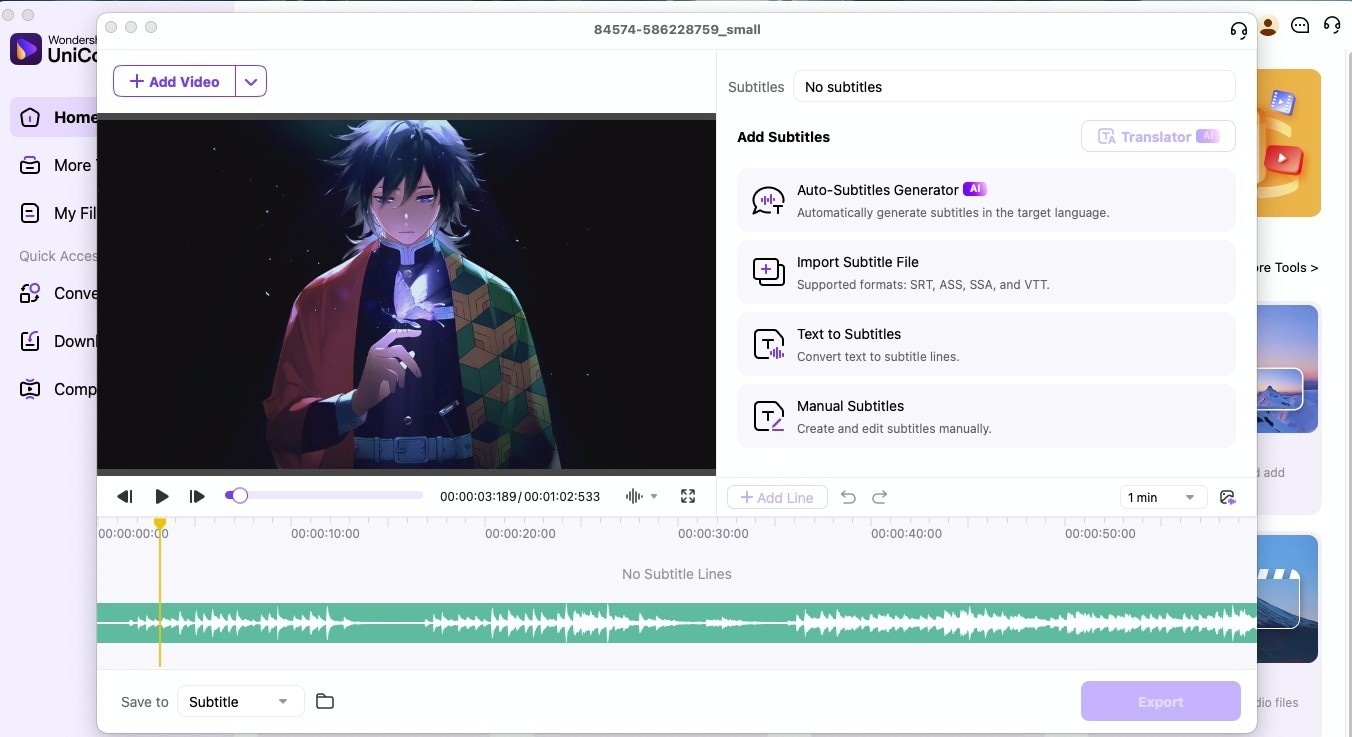Screen dimensions: 1352x737
Task: Click the 00:00:20:00 timeline label
Action: tap(520, 534)
